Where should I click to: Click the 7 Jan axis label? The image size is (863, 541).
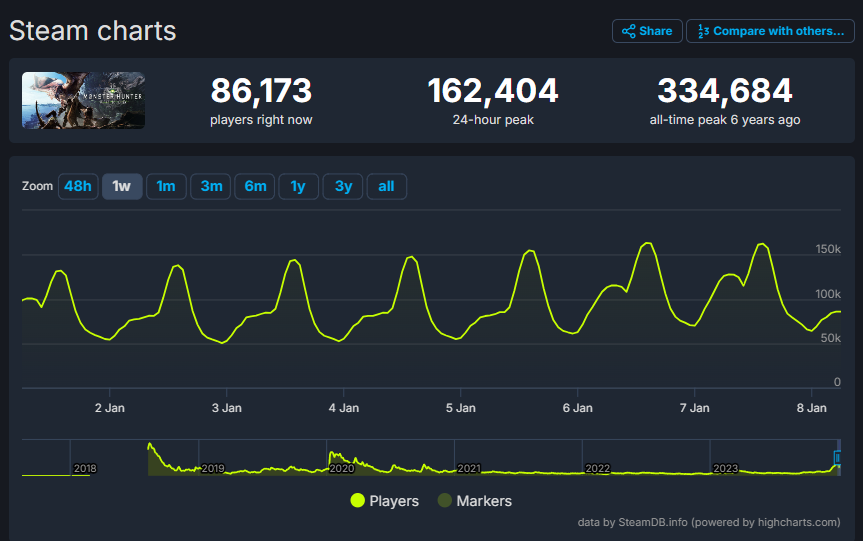coord(695,408)
